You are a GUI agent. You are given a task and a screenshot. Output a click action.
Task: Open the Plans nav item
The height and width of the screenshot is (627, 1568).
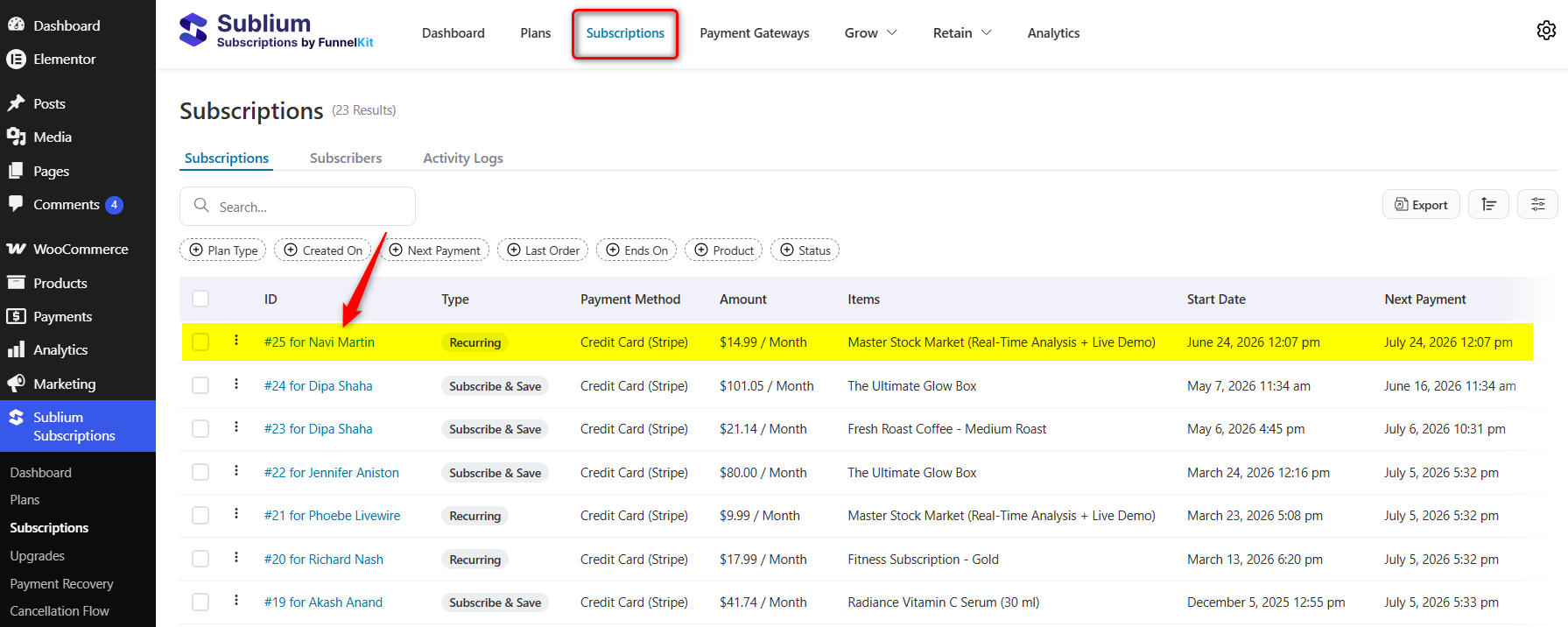click(535, 32)
